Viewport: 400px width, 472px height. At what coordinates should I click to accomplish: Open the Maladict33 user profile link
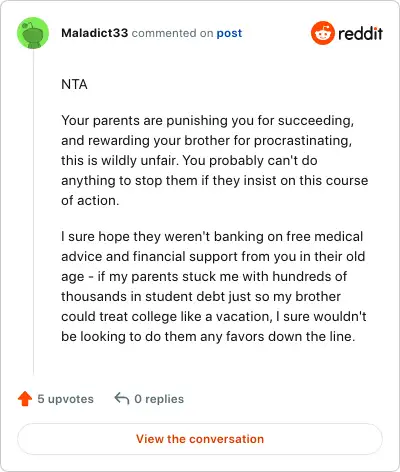pos(95,33)
